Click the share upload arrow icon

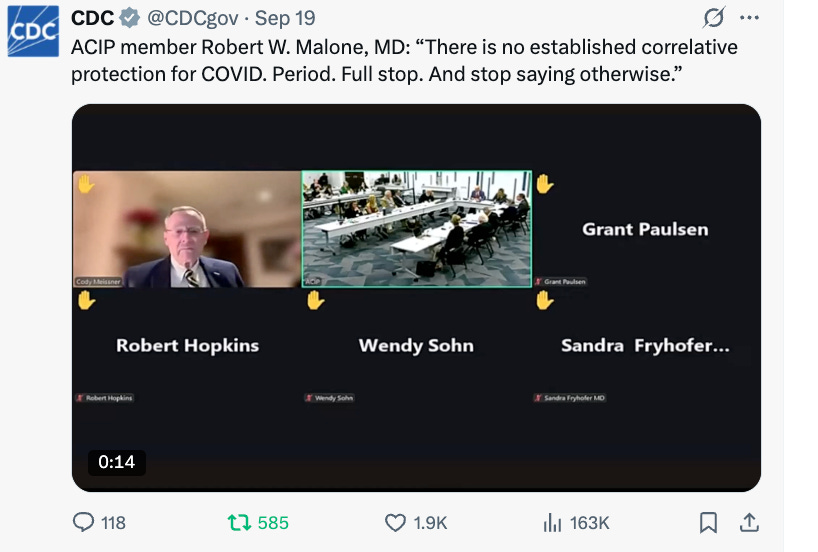pyautogui.click(x=747, y=522)
